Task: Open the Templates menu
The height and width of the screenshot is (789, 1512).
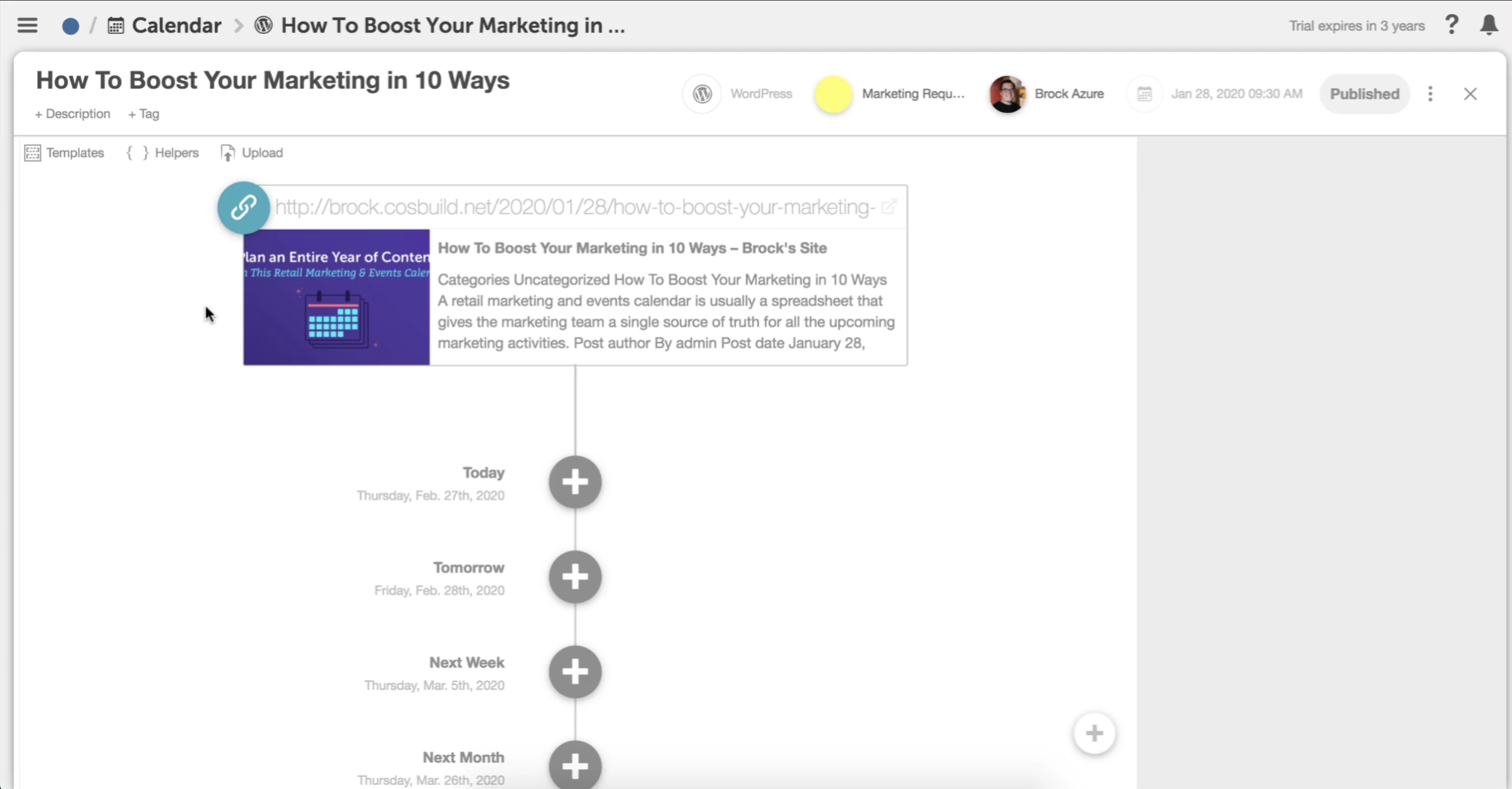Action: pyautogui.click(x=65, y=153)
